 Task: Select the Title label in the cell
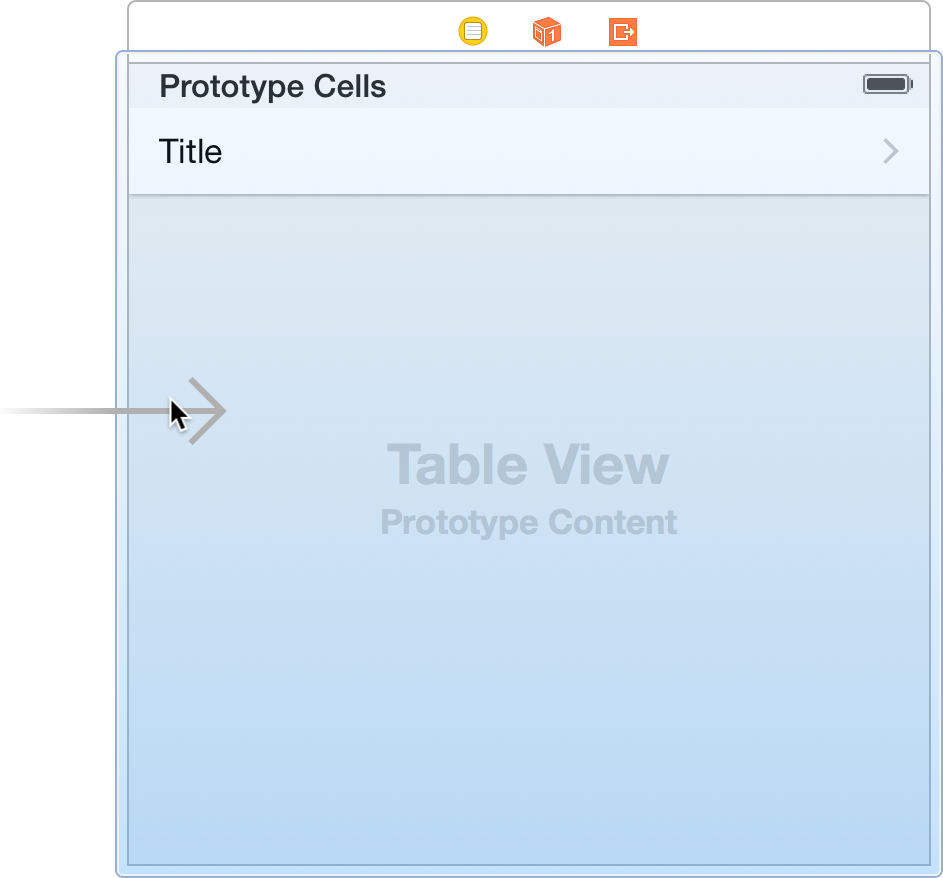(x=190, y=152)
